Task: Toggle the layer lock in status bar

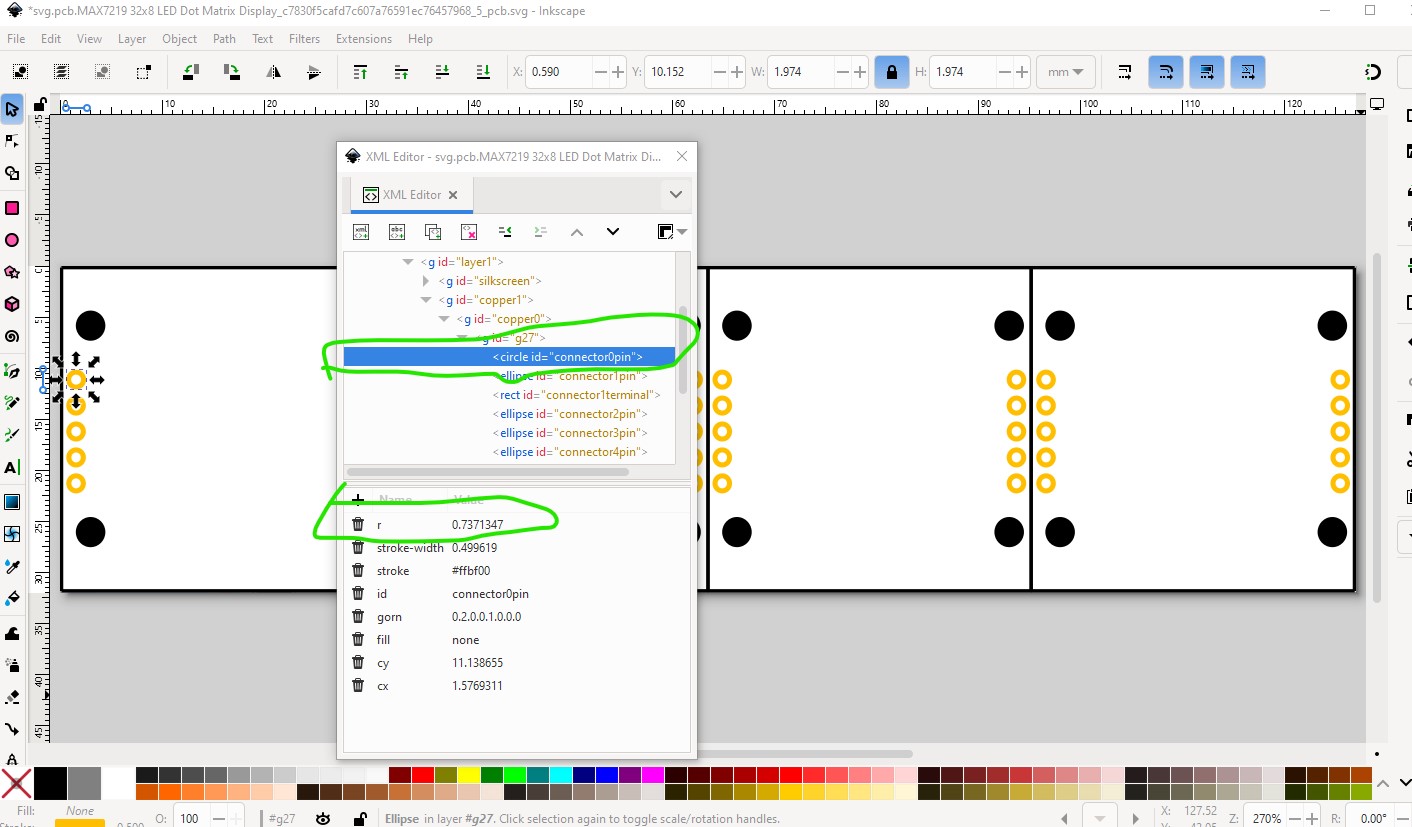Action: [x=359, y=818]
